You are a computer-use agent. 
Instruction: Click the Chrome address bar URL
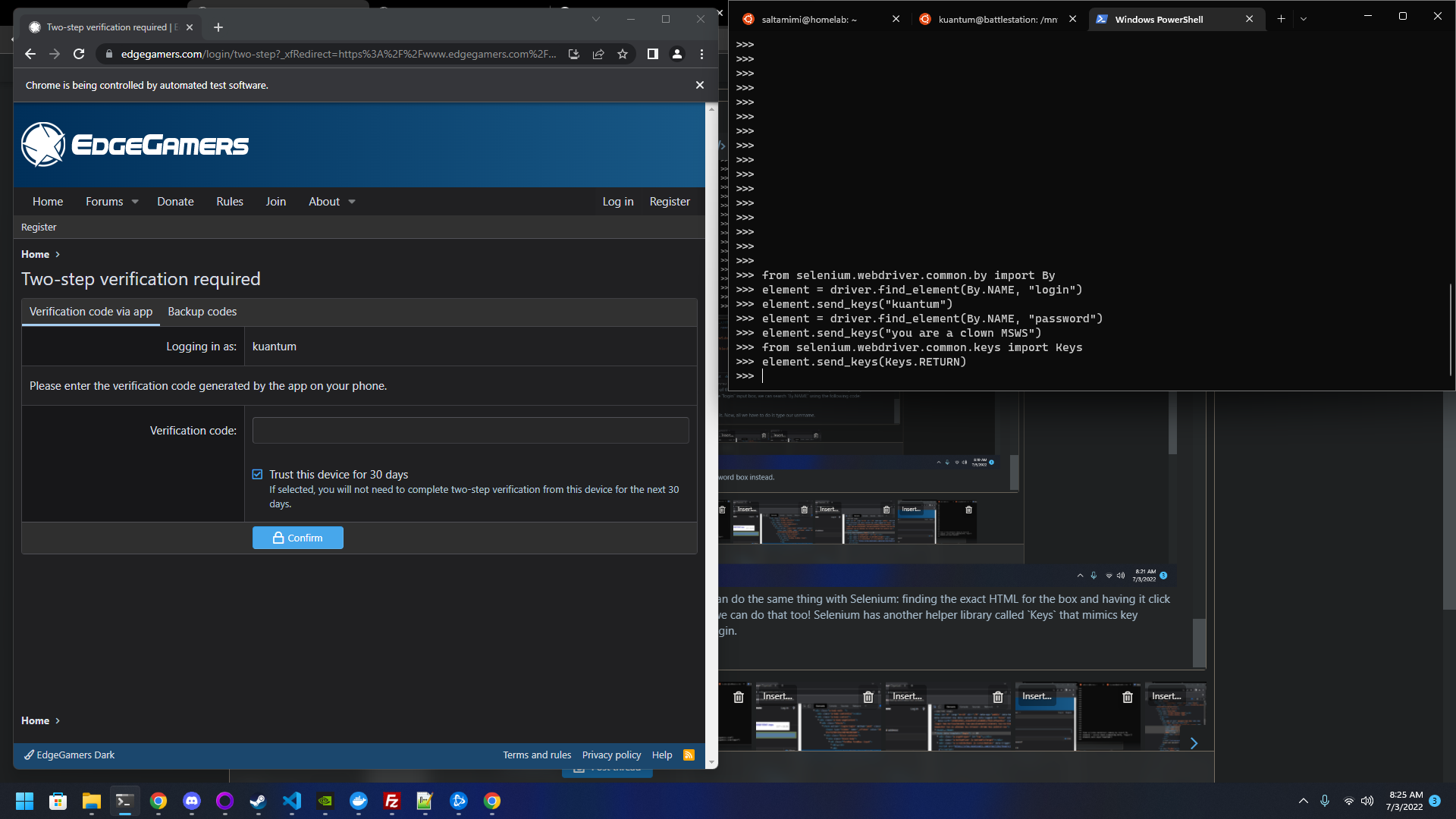[x=338, y=54]
